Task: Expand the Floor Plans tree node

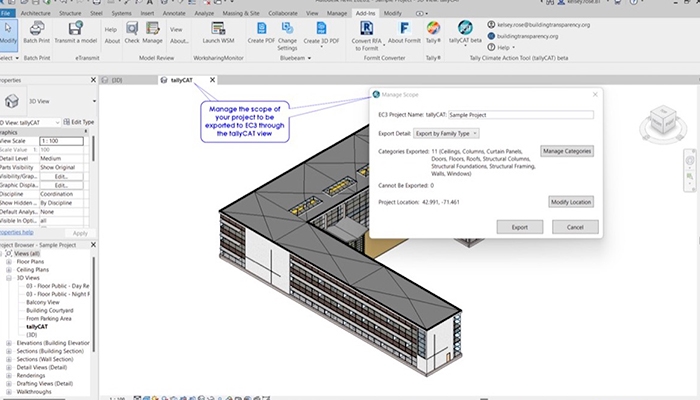Action: (9, 263)
